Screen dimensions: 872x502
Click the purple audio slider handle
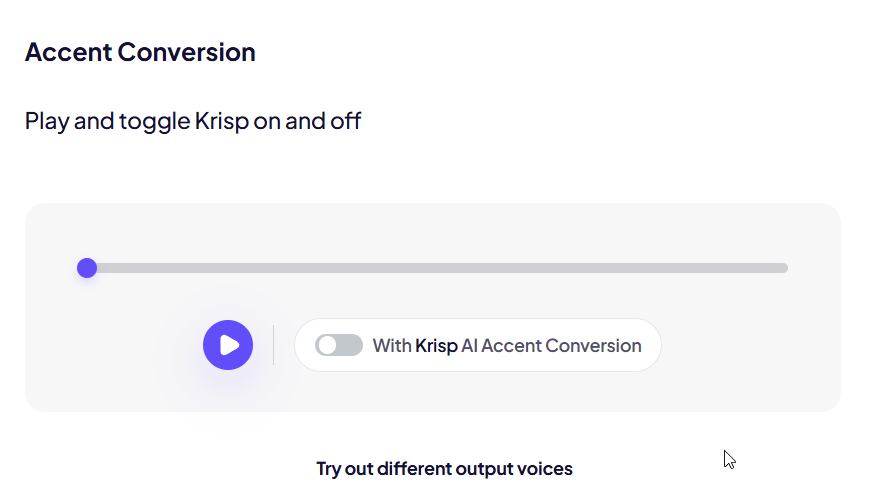coord(87,268)
